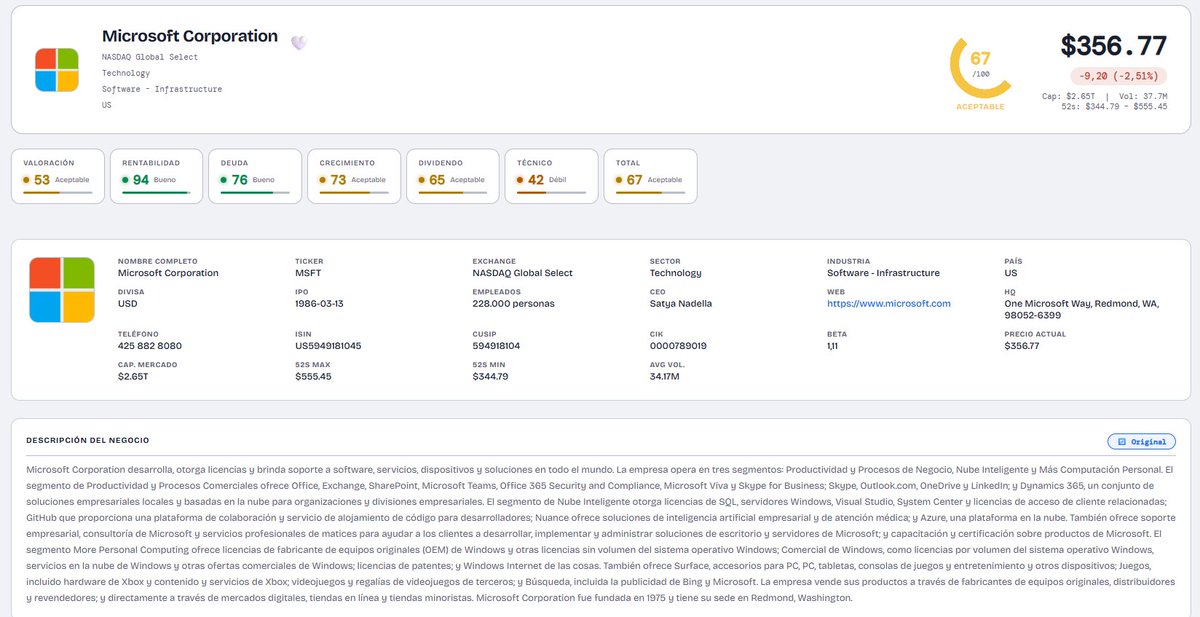
Task: Click the 67/100 score gauge
Action: [980, 67]
